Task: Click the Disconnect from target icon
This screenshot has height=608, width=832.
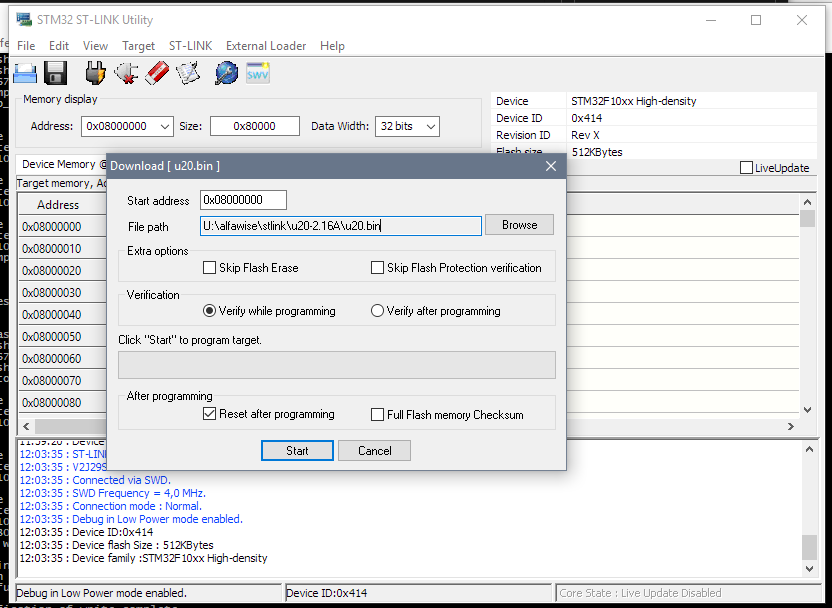Action: (x=126, y=73)
